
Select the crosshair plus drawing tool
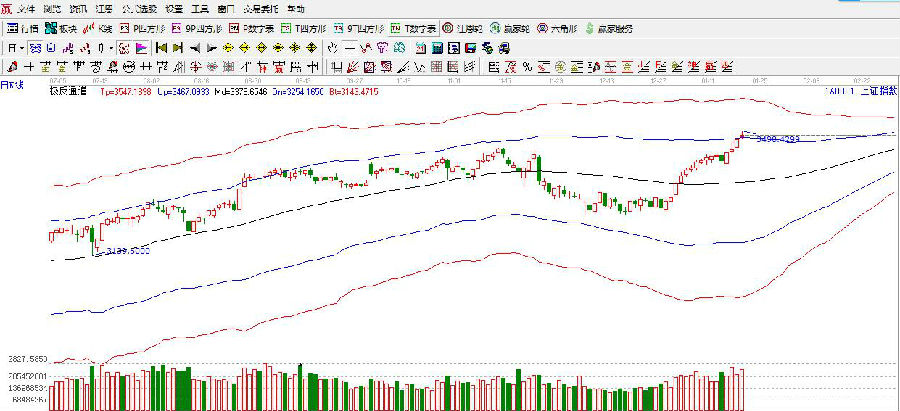coord(28,67)
